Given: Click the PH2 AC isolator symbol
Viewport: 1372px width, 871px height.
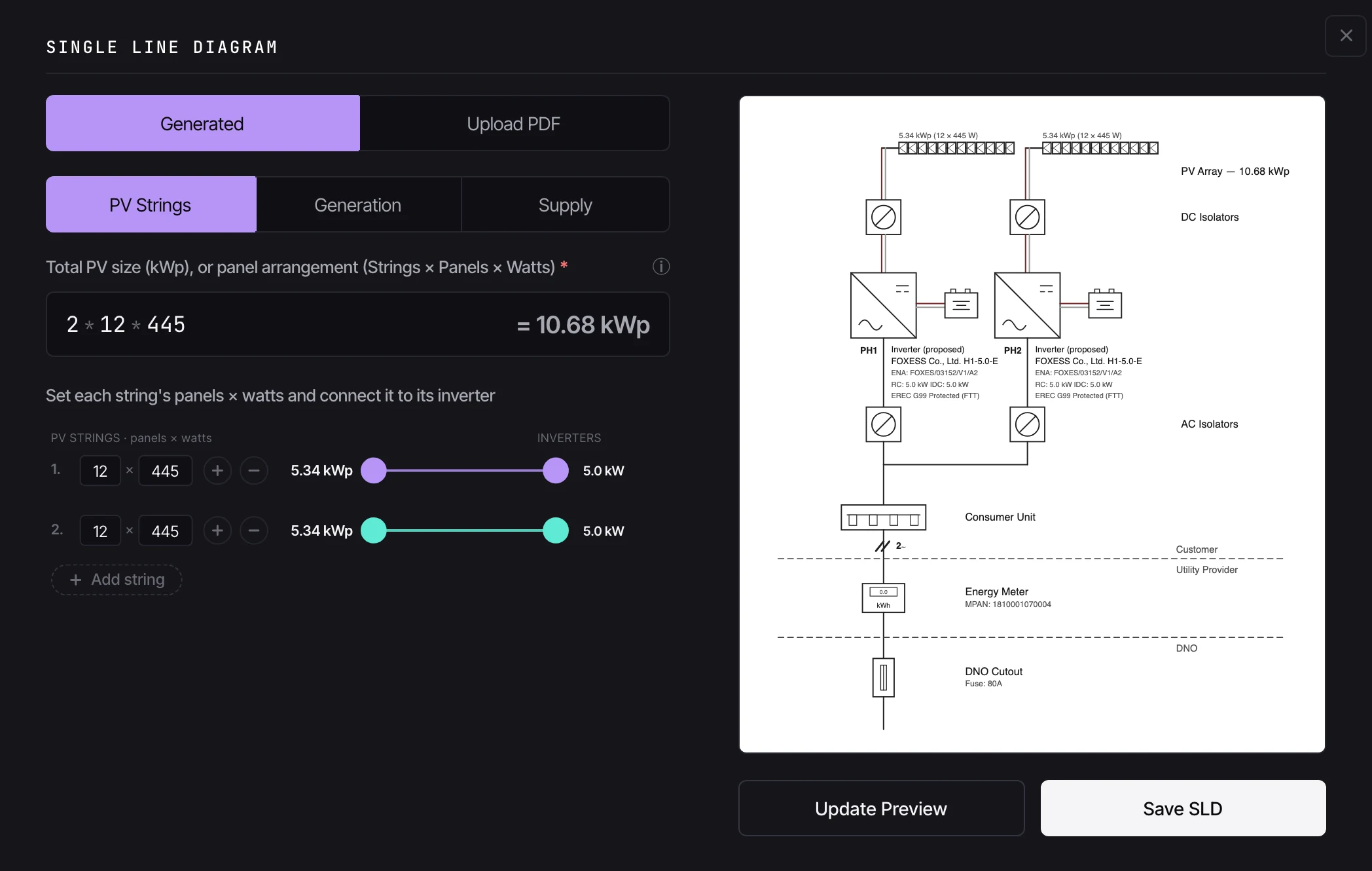Looking at the screenshot, I should point(1027,424).
